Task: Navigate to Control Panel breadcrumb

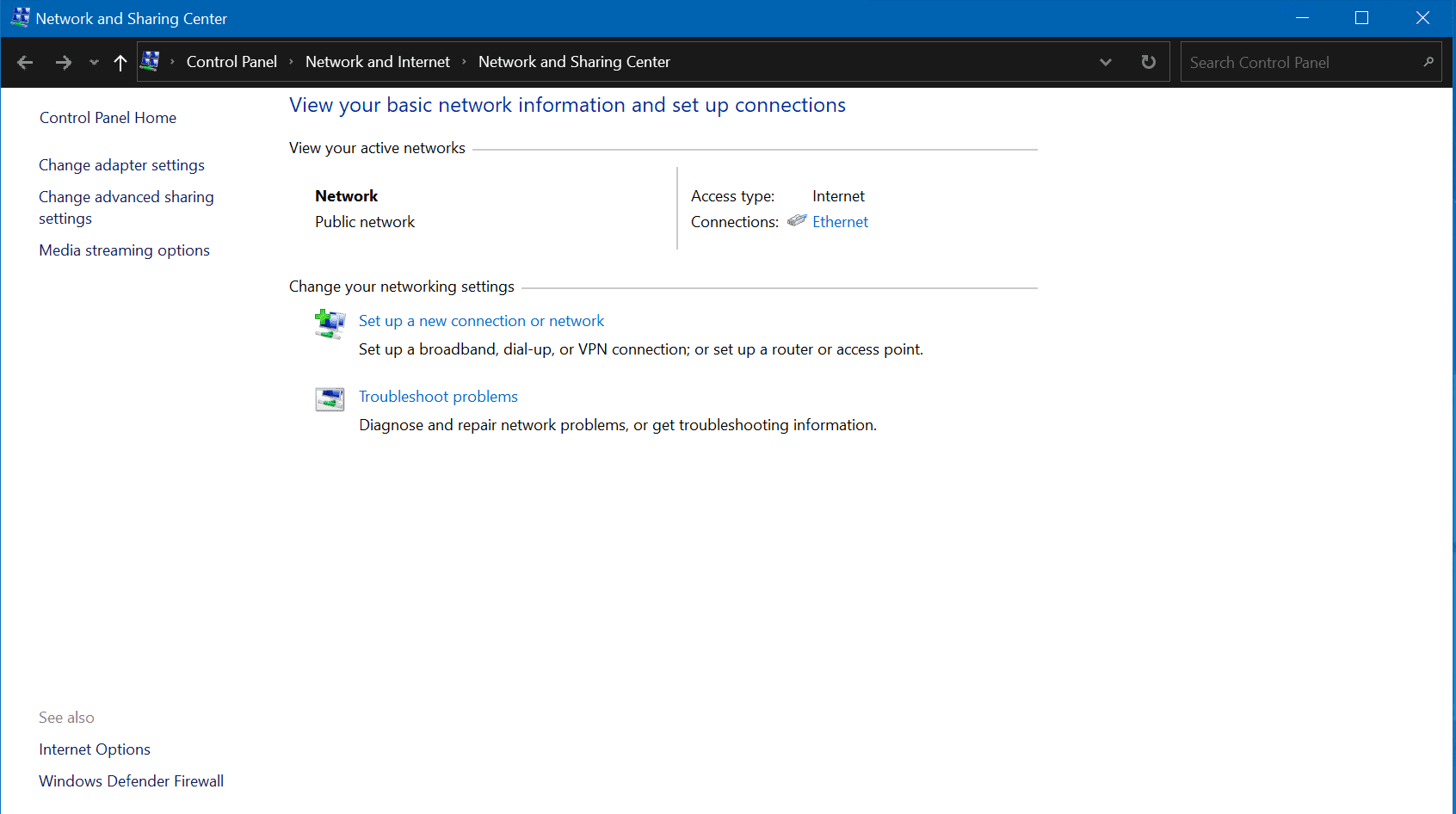Action: 231,61
